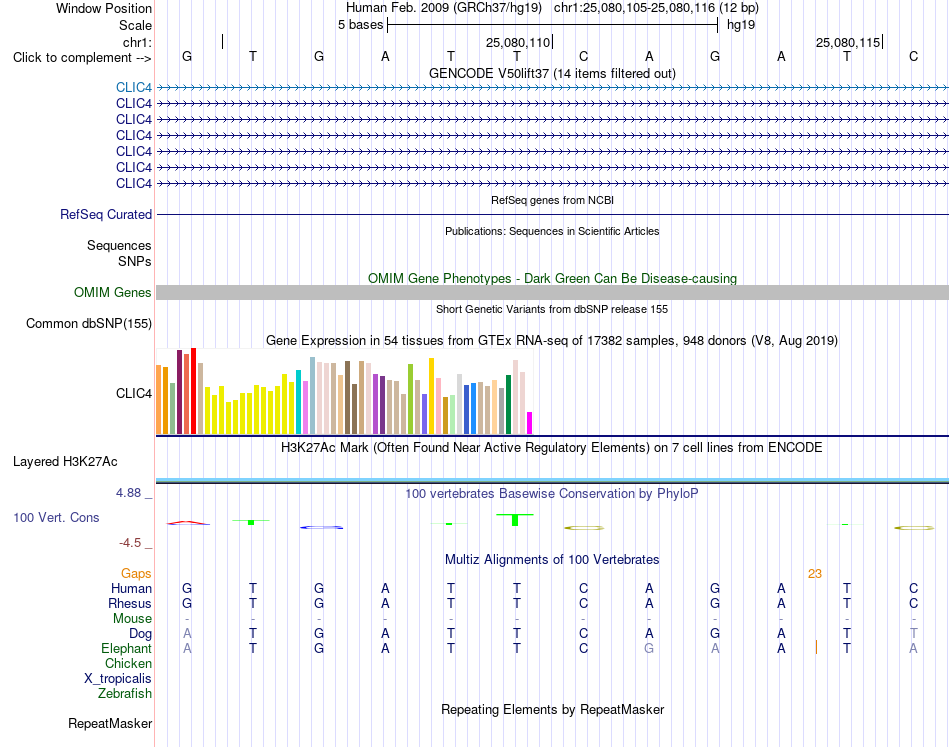The height and width of the screenshot is (747, 950).
Task: Click the Dog species label
Action: pyautogui.click(x=141, y=634)
